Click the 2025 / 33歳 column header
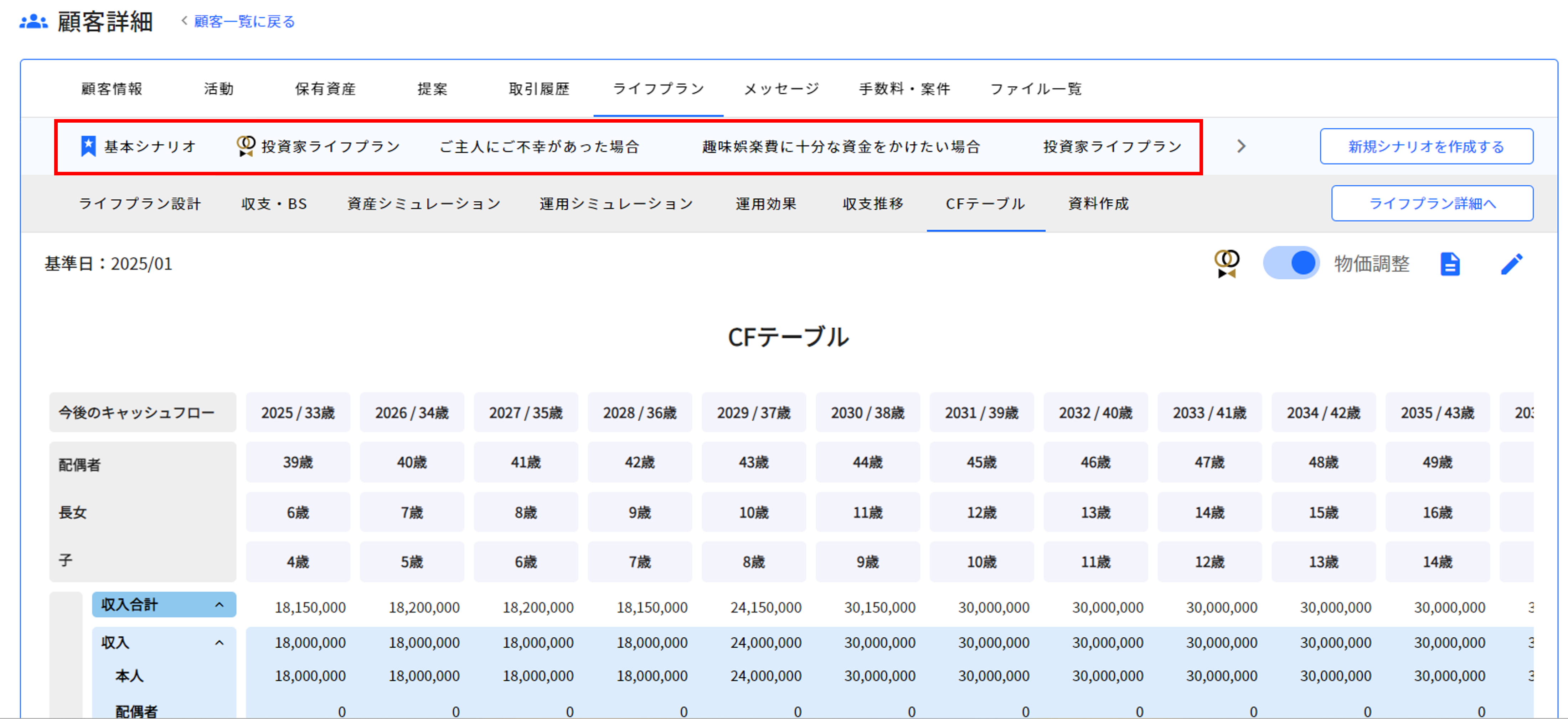This screenshot has height=719, width=1568. pyautogui.click(x=298, y=413)
